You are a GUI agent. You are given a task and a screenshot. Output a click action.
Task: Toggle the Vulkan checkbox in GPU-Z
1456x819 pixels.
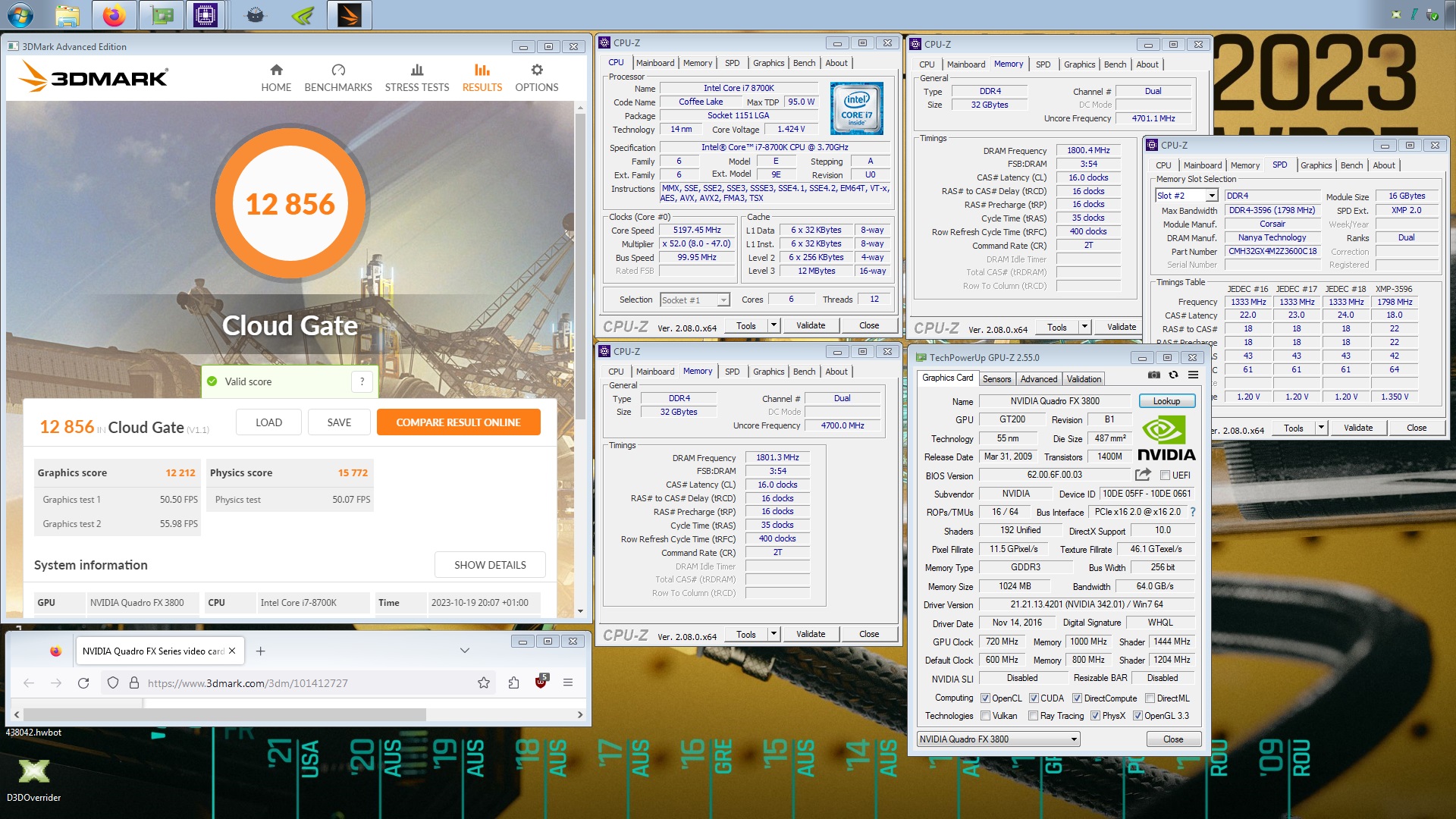coord(985,716)
